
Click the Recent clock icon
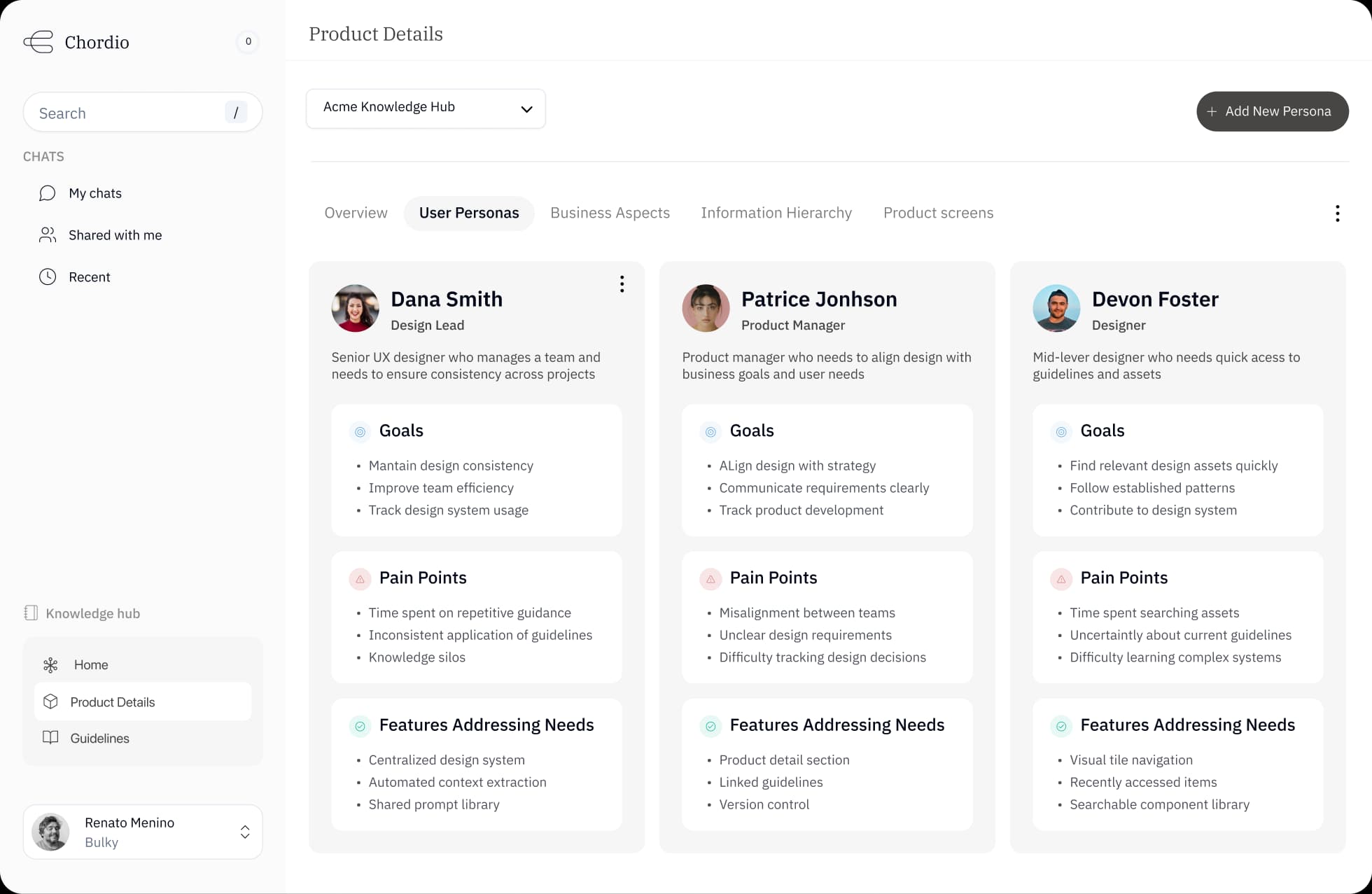click(x=47, y=277)
